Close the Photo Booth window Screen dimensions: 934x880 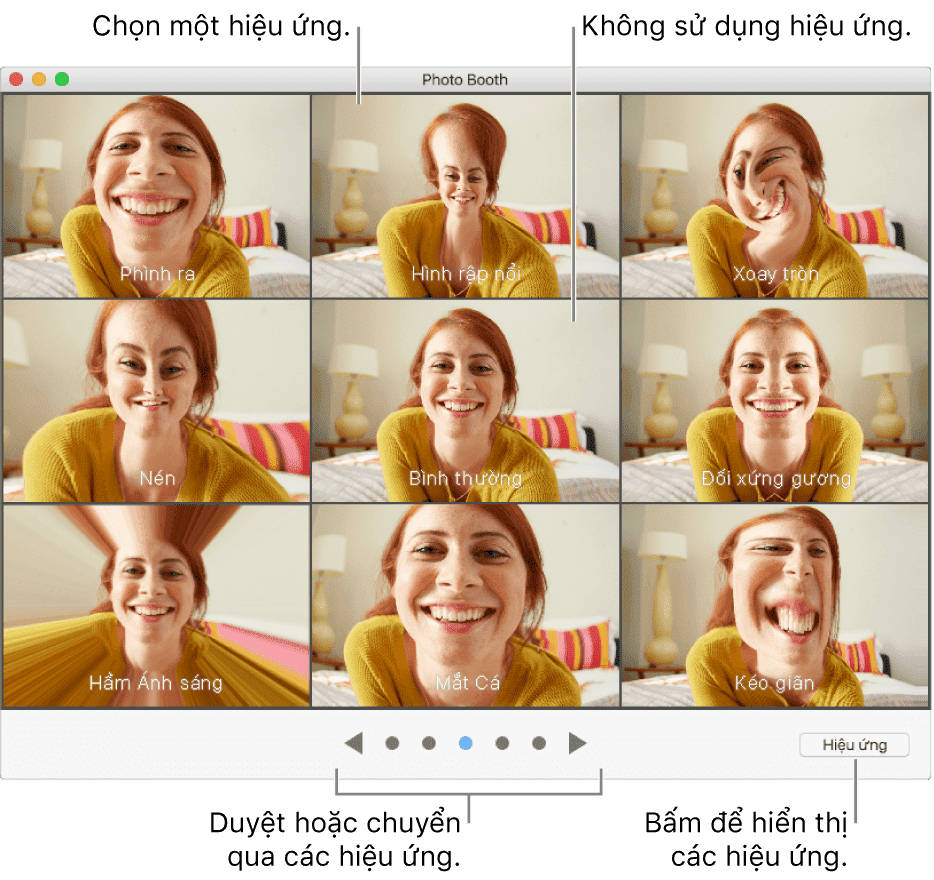[x=16, y=79]
